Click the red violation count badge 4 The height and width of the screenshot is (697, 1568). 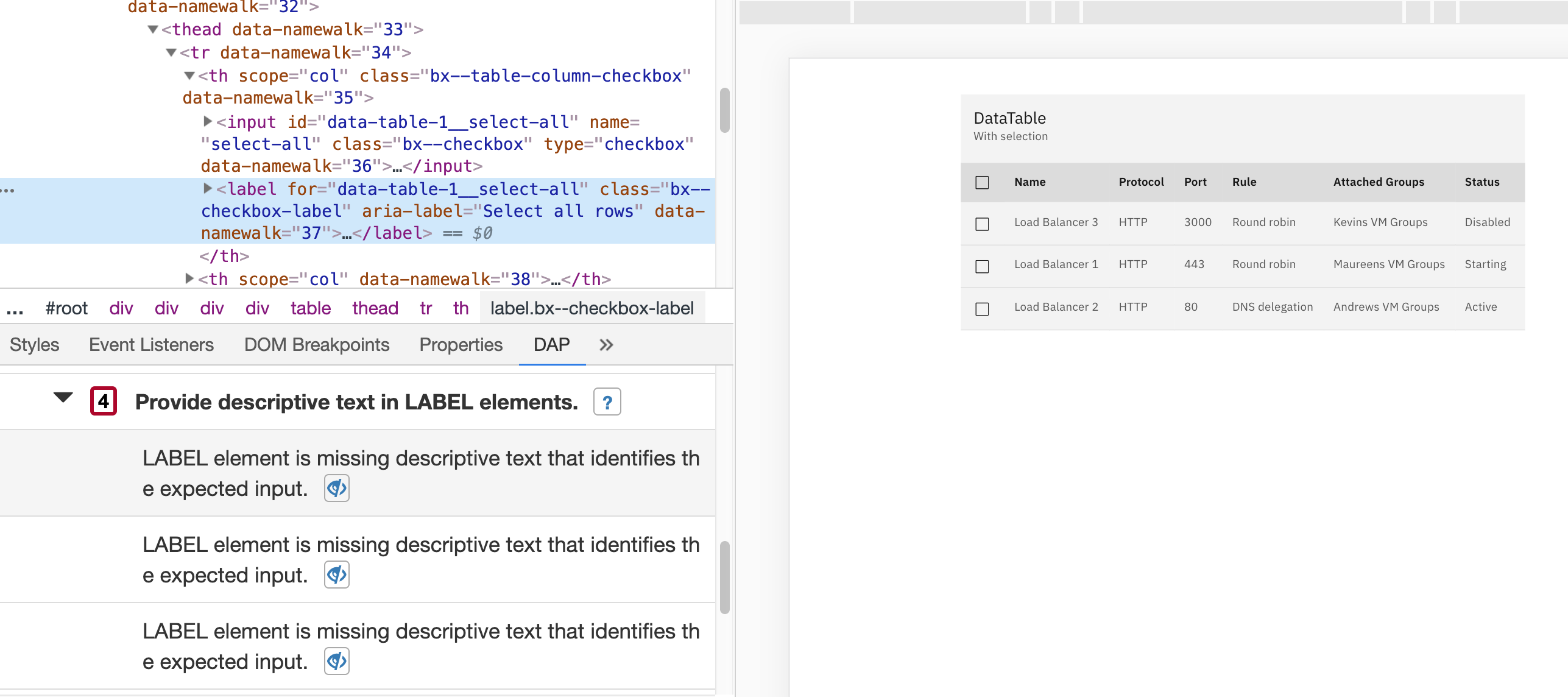point(103,401)
